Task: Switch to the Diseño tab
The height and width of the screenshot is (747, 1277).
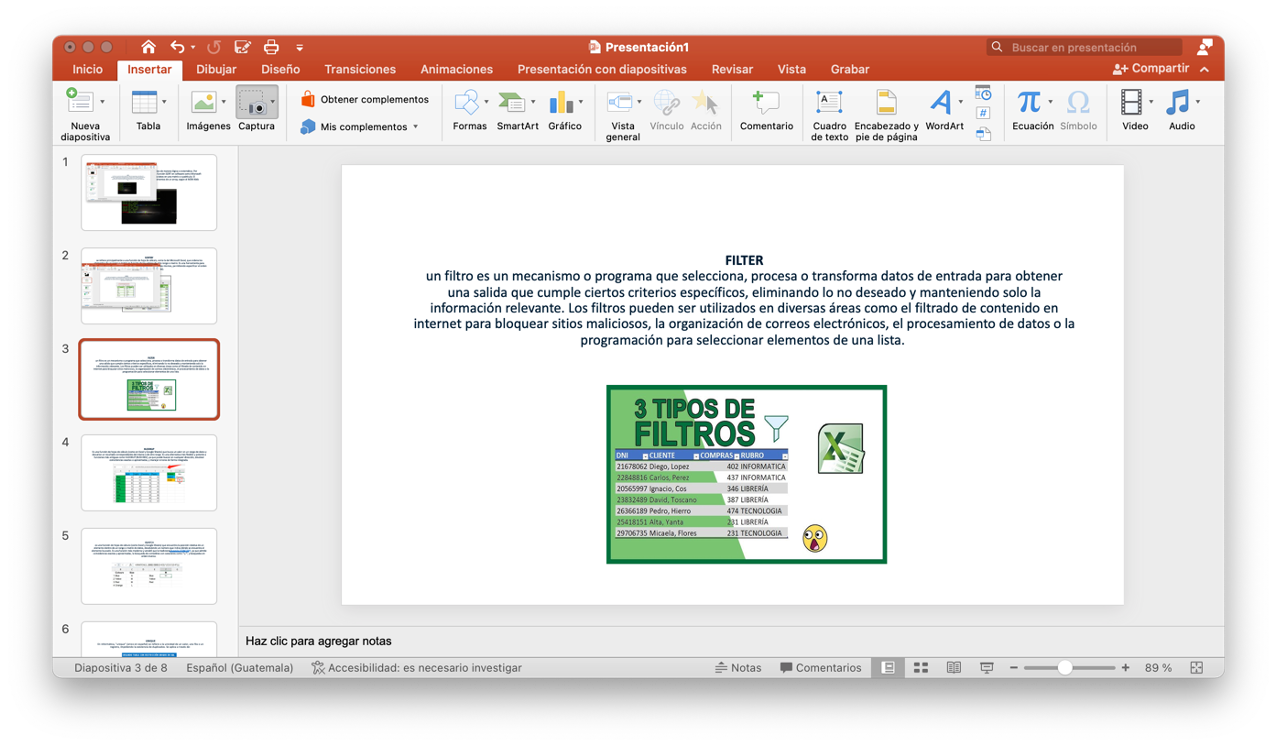Action: 280,69
